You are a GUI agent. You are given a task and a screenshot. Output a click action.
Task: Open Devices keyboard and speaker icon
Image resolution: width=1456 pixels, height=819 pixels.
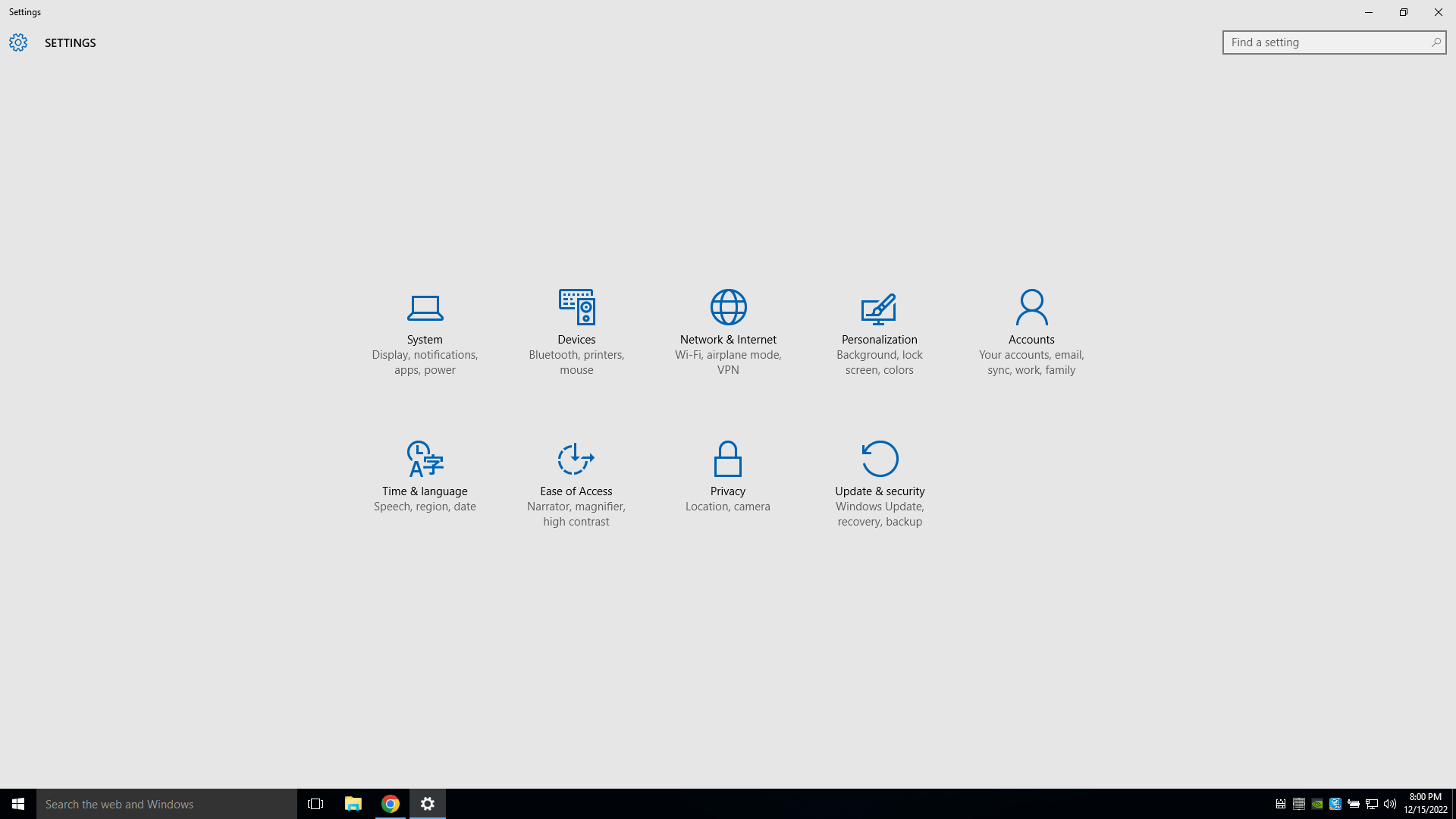click(576, 307)
